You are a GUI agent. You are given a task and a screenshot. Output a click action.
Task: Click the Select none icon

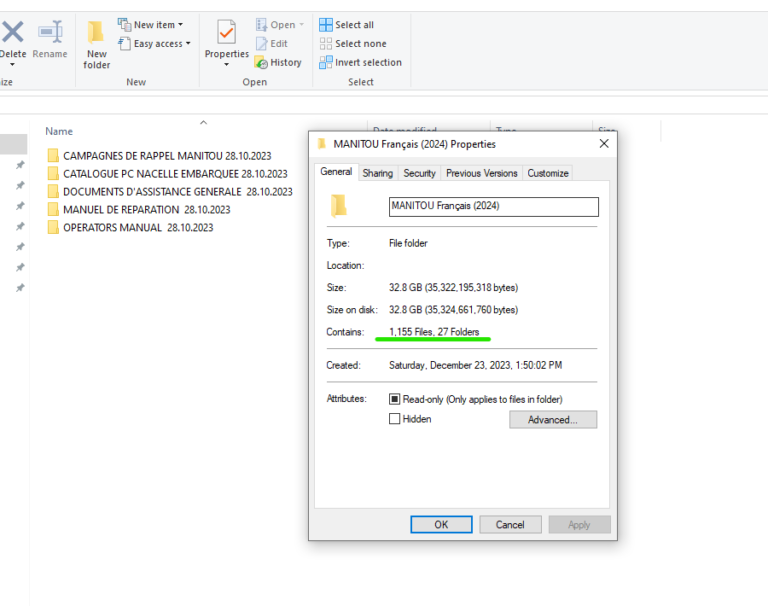coord(326,44)
